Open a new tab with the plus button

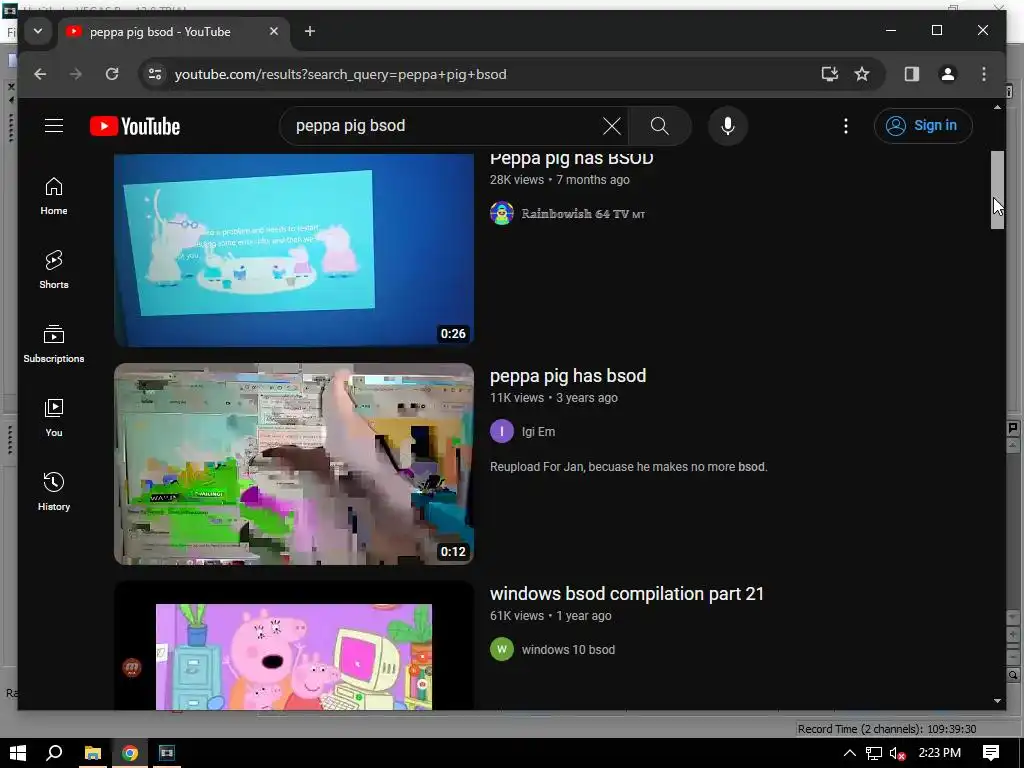coord(310,31)
